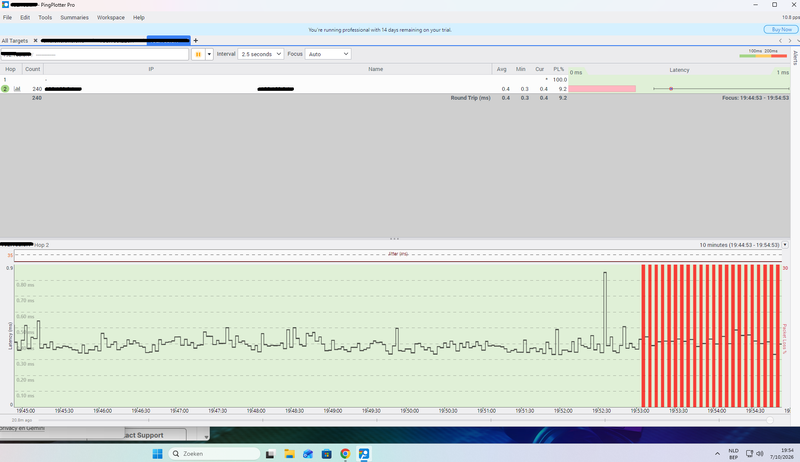Click the Focus: 19:44:53 - 19:54:53 label
800x462 pixels.
[755, 98]
